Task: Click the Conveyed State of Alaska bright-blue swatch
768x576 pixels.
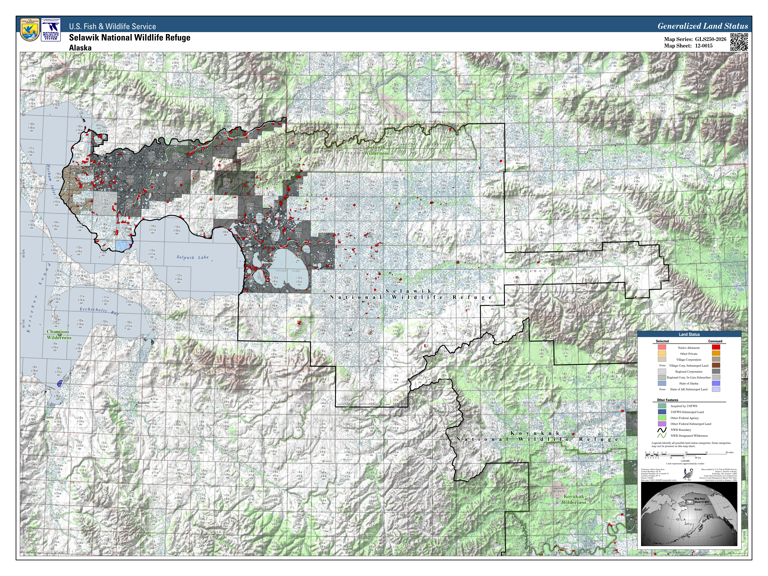Action: [716, 384]
